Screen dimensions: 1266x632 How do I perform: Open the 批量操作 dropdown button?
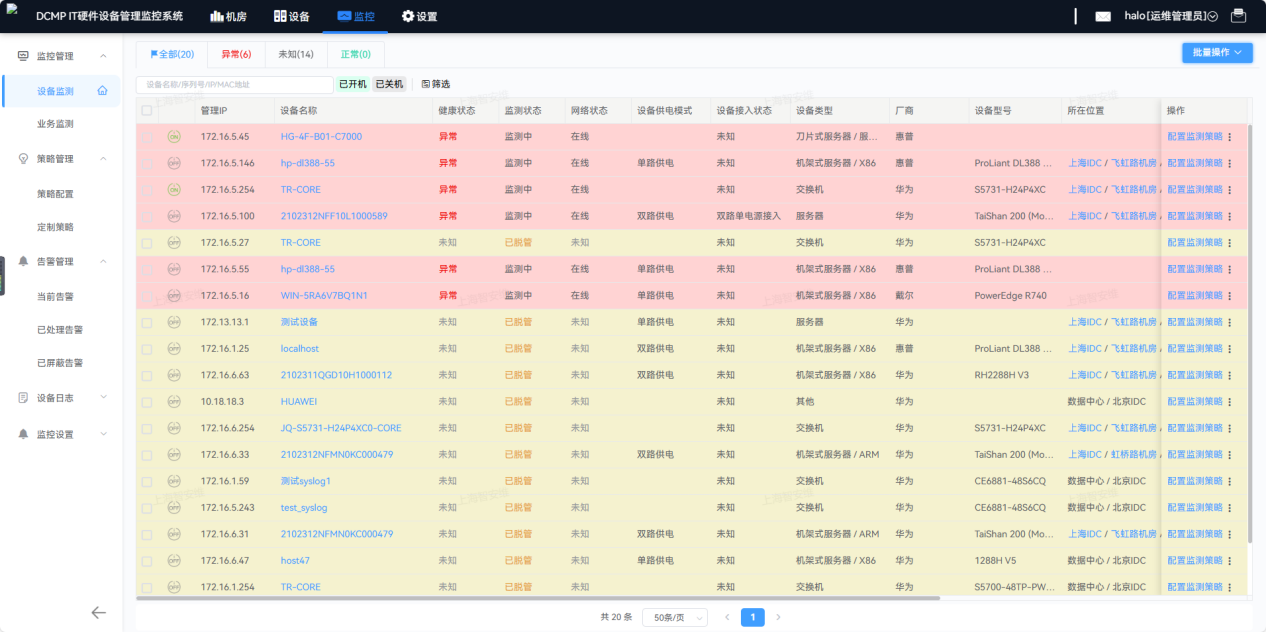[x=1217, y=53]
